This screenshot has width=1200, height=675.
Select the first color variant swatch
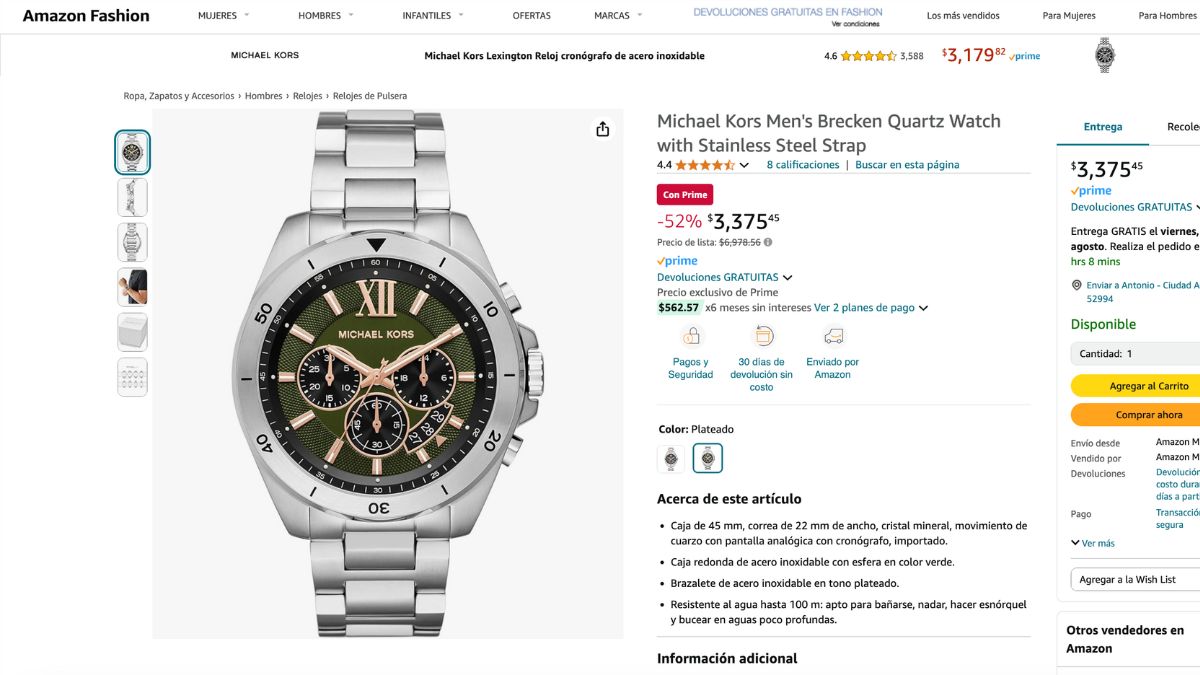click(x=671, y=458)
